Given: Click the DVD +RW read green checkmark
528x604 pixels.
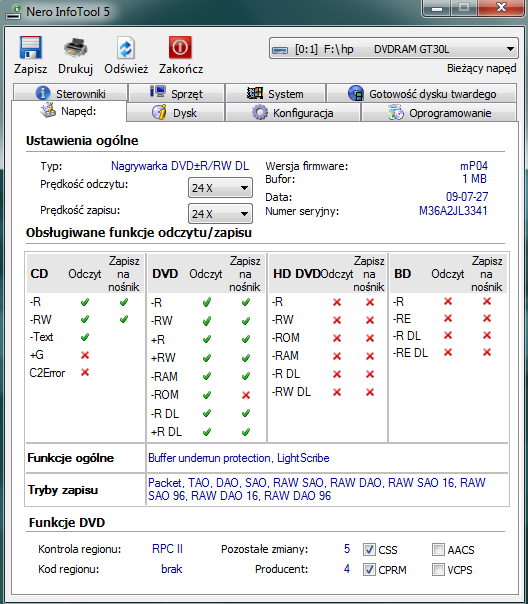Looking at the screenshot, I should point(207,358).
